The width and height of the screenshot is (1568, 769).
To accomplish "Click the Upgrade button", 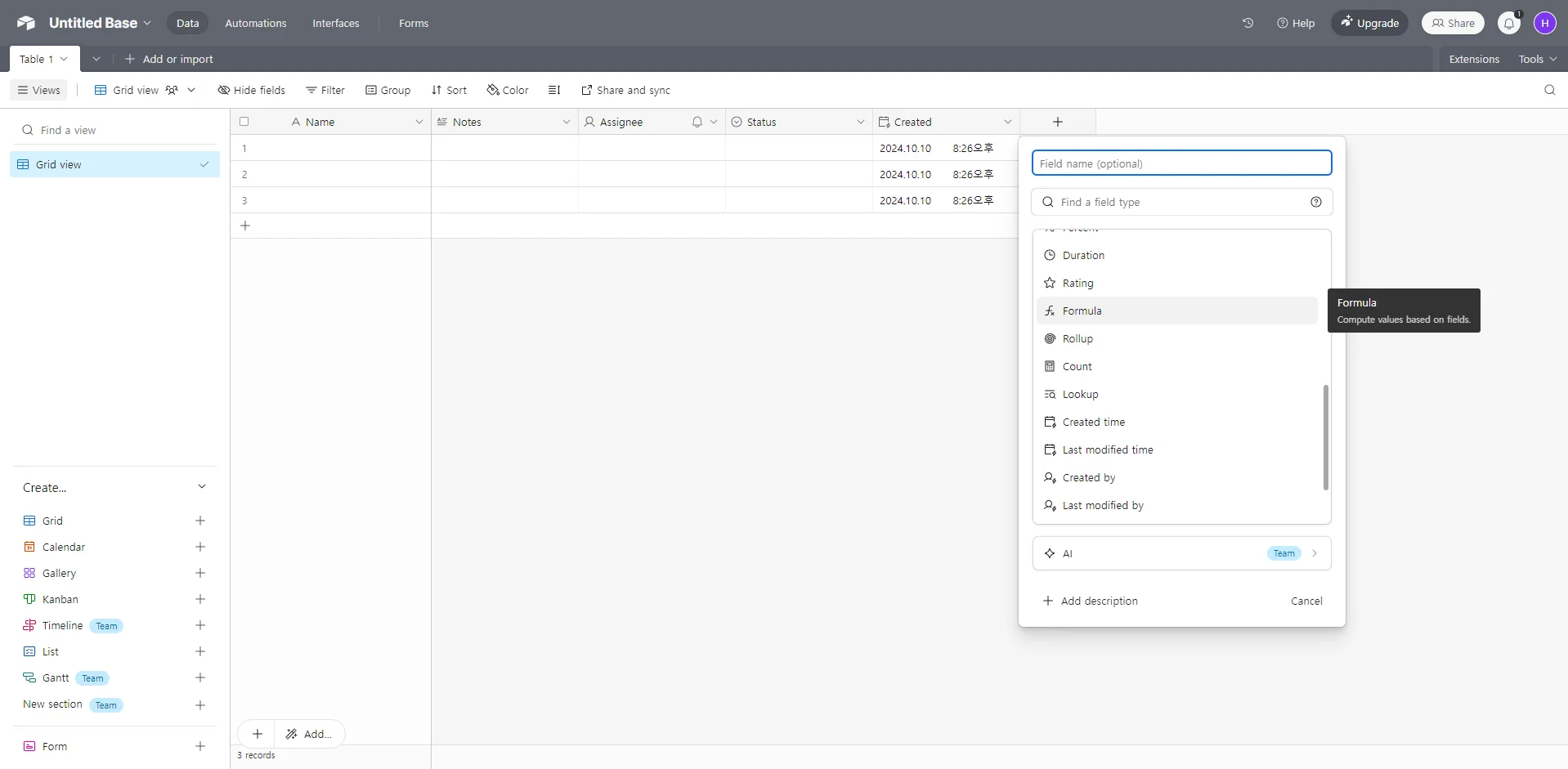I will (1369, 23).
